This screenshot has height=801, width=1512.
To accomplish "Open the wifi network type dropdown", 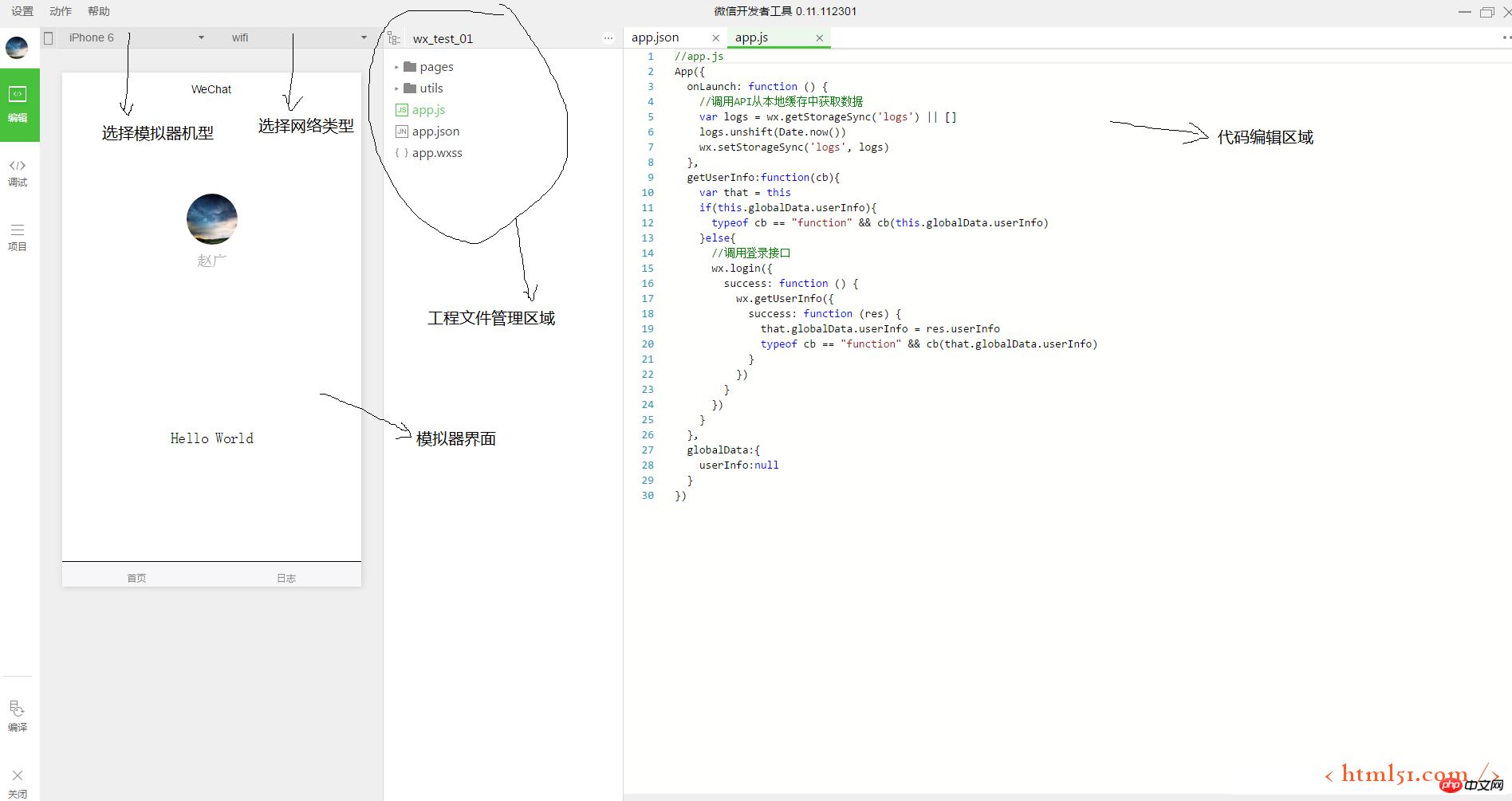I will point(299,37).
